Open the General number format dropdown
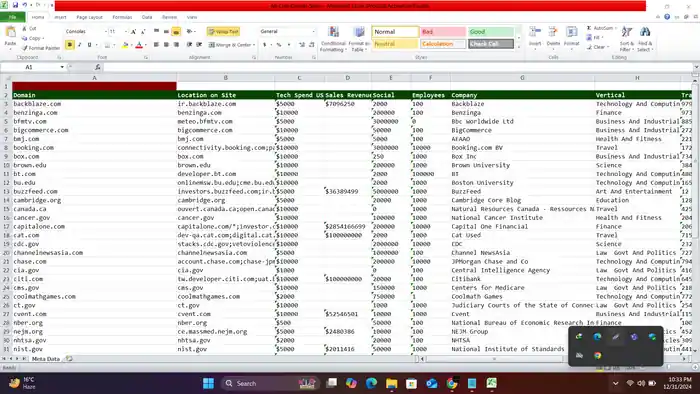700x394 pixels. (313, 32)
